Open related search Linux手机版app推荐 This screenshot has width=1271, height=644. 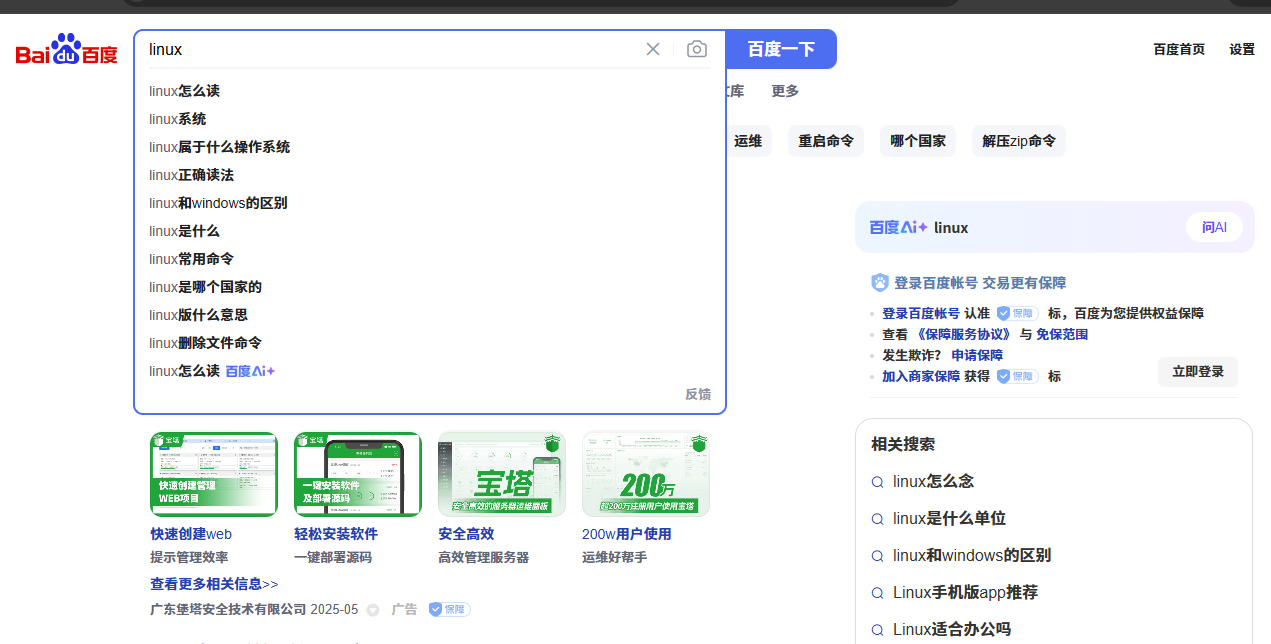(x=965, y=592)
